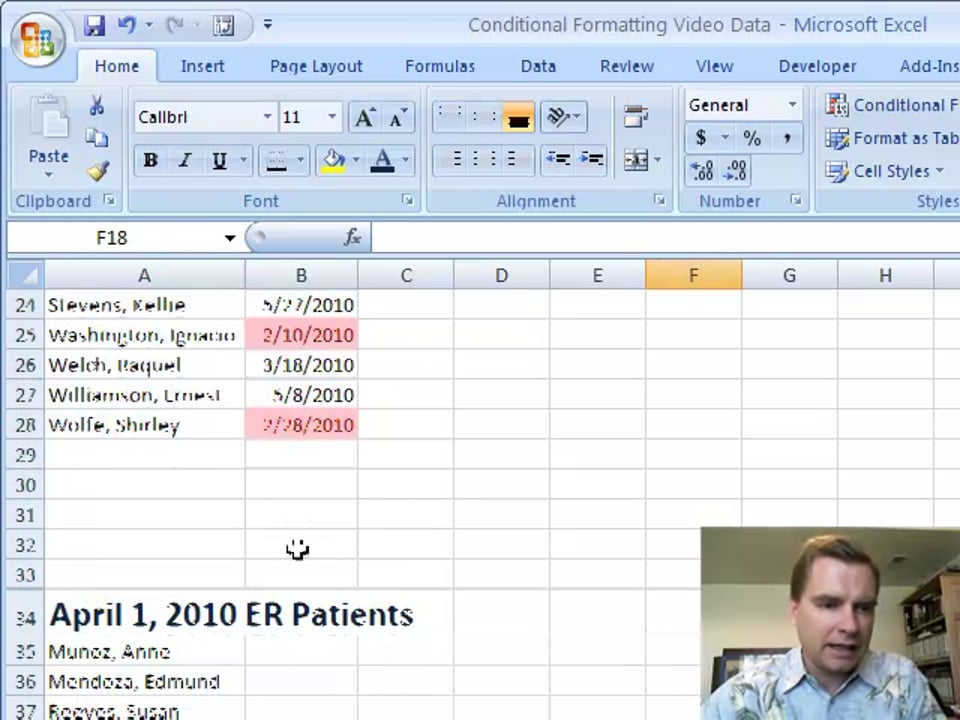
Task: Decrease font size with Shrink Font
Action: (398, 117)
